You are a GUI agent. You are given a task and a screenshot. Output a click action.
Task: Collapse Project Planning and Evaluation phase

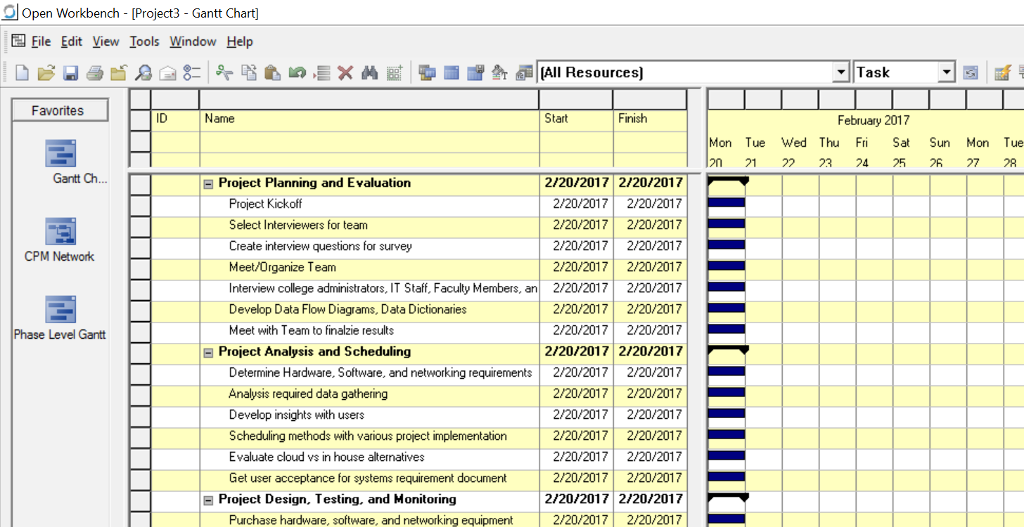tap(208, 184)
